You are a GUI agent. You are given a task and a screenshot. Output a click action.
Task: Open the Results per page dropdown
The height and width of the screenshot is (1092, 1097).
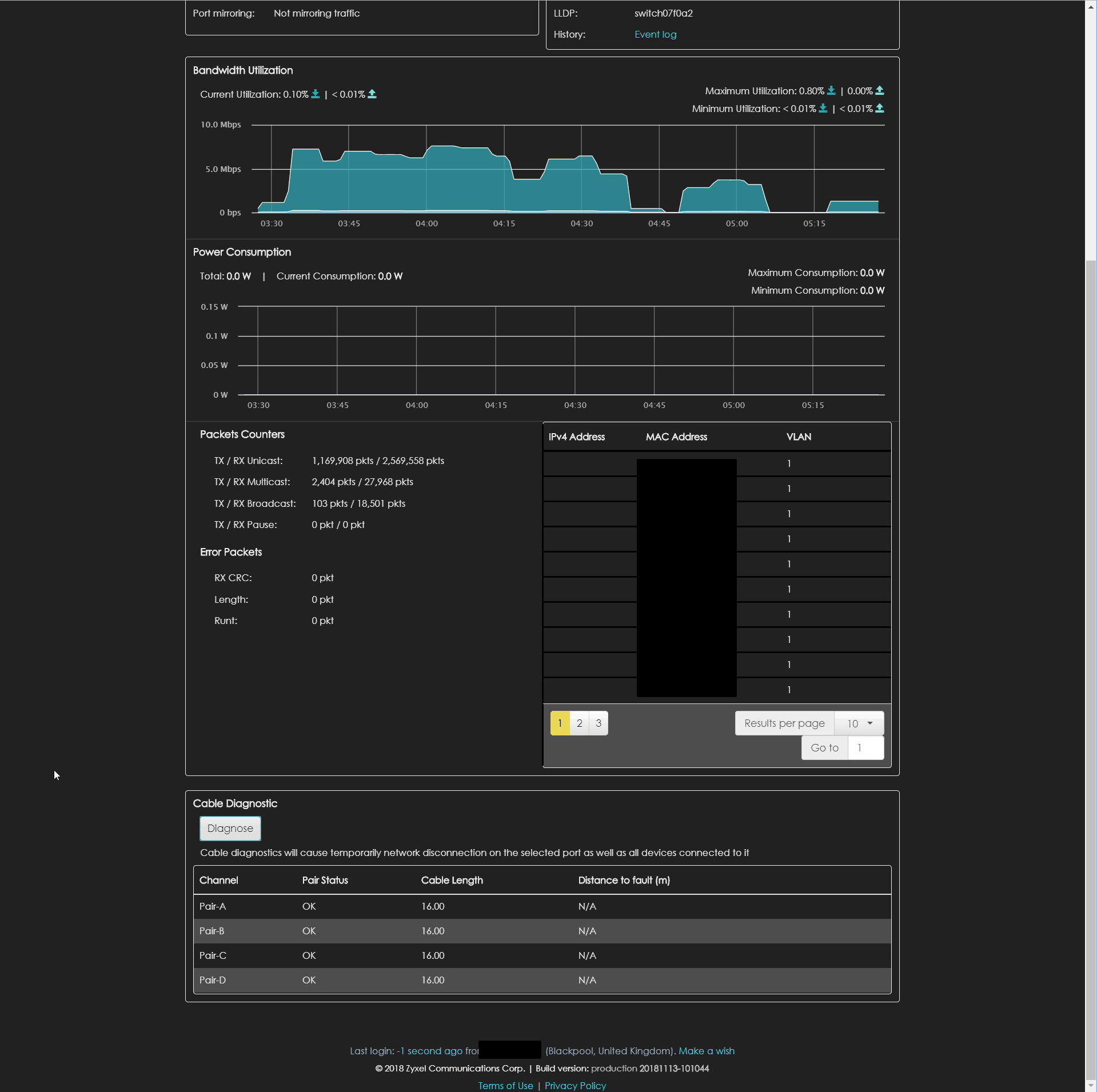pos(859,723)
